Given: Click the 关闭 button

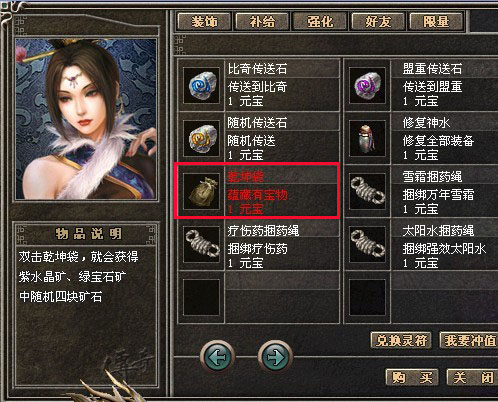Looking at the screenshot, I should click(472, 377).
